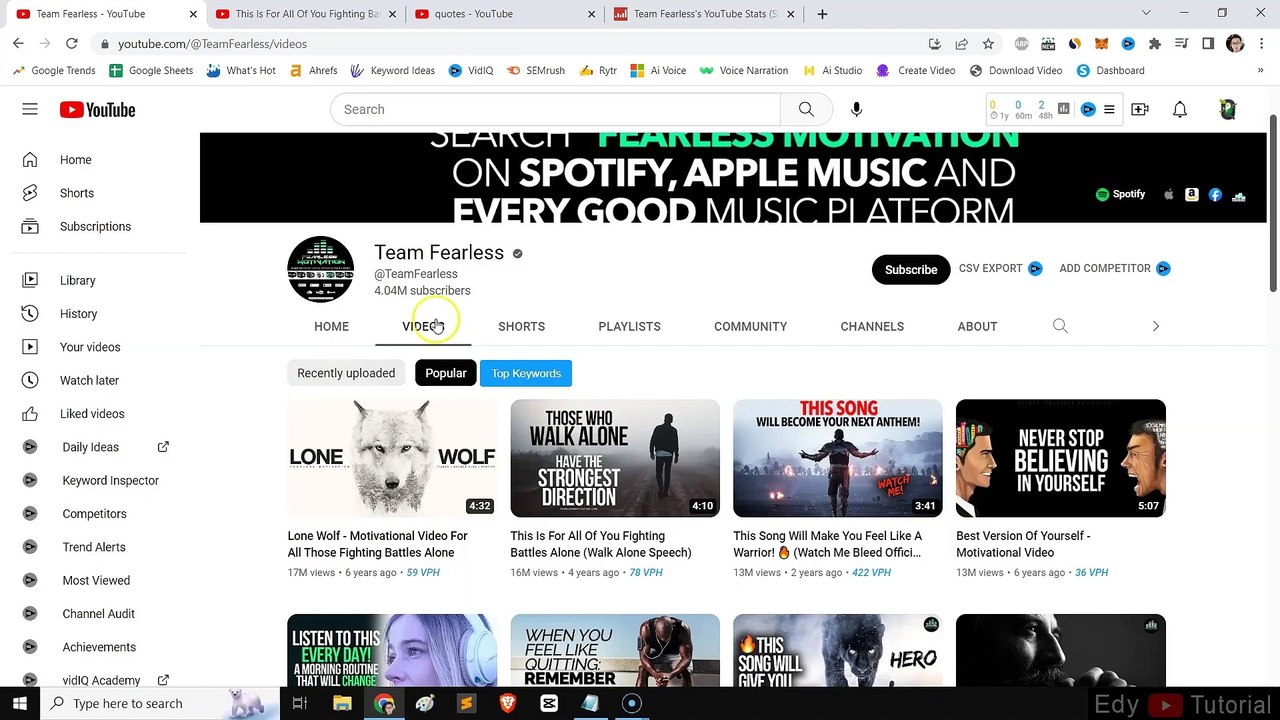1280x720 pixels.
Task: Open the Lone Wolf video thumbnail
Action: (x=392, y=458)
